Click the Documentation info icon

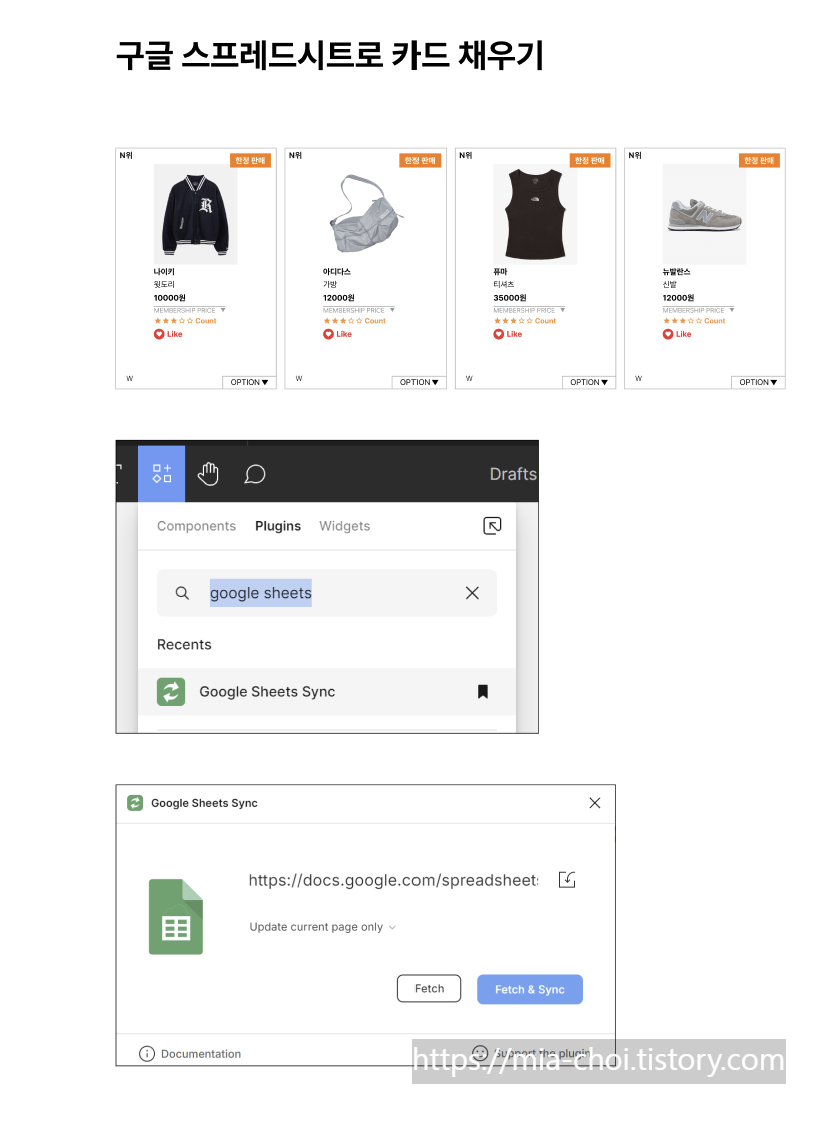146,1053
